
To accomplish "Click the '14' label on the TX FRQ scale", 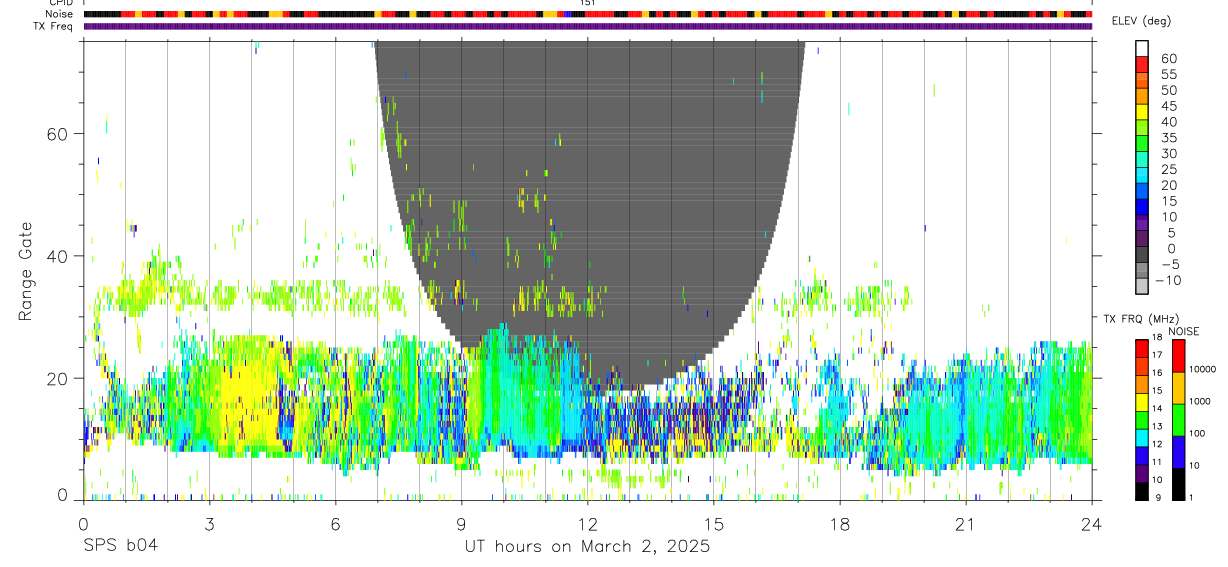I will pyautogui.click(x=1157, y=409).
